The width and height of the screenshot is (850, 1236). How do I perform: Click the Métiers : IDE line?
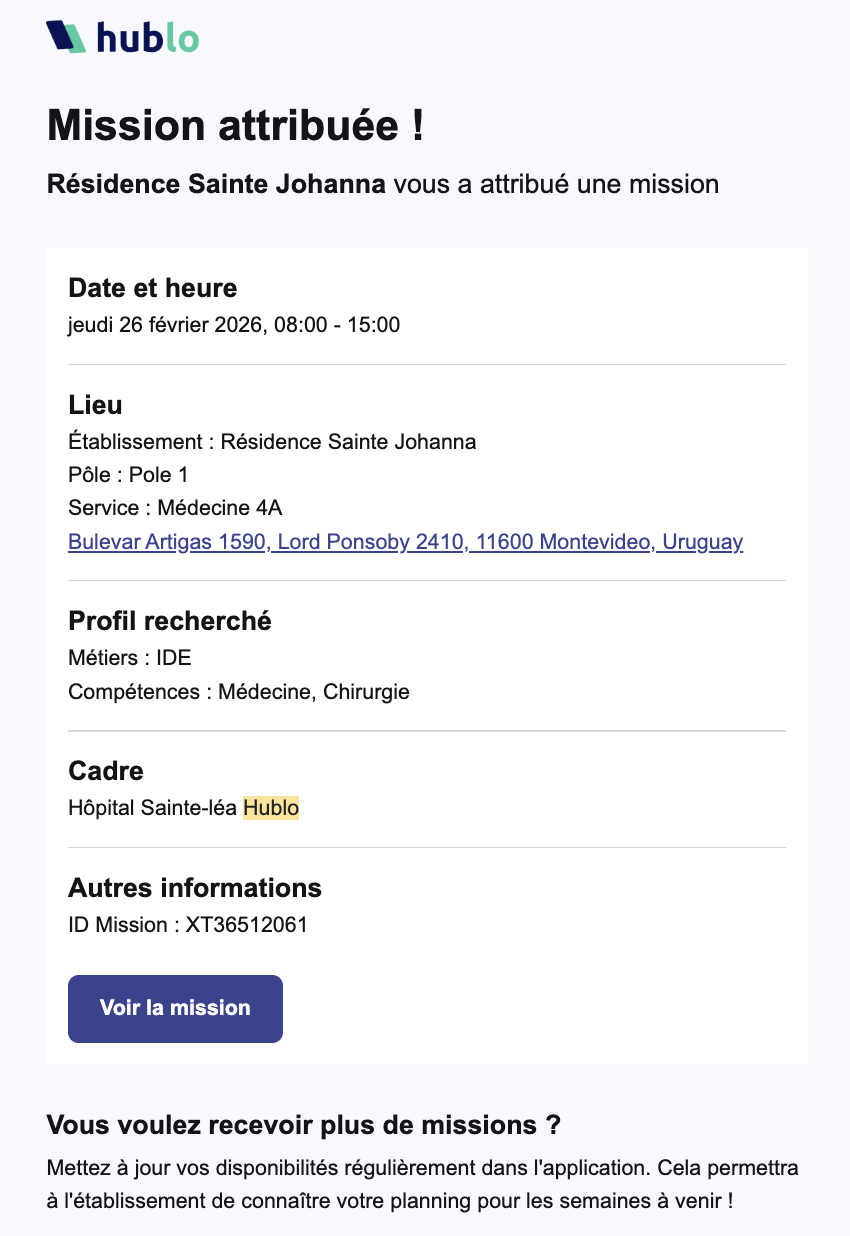(129, 658)
